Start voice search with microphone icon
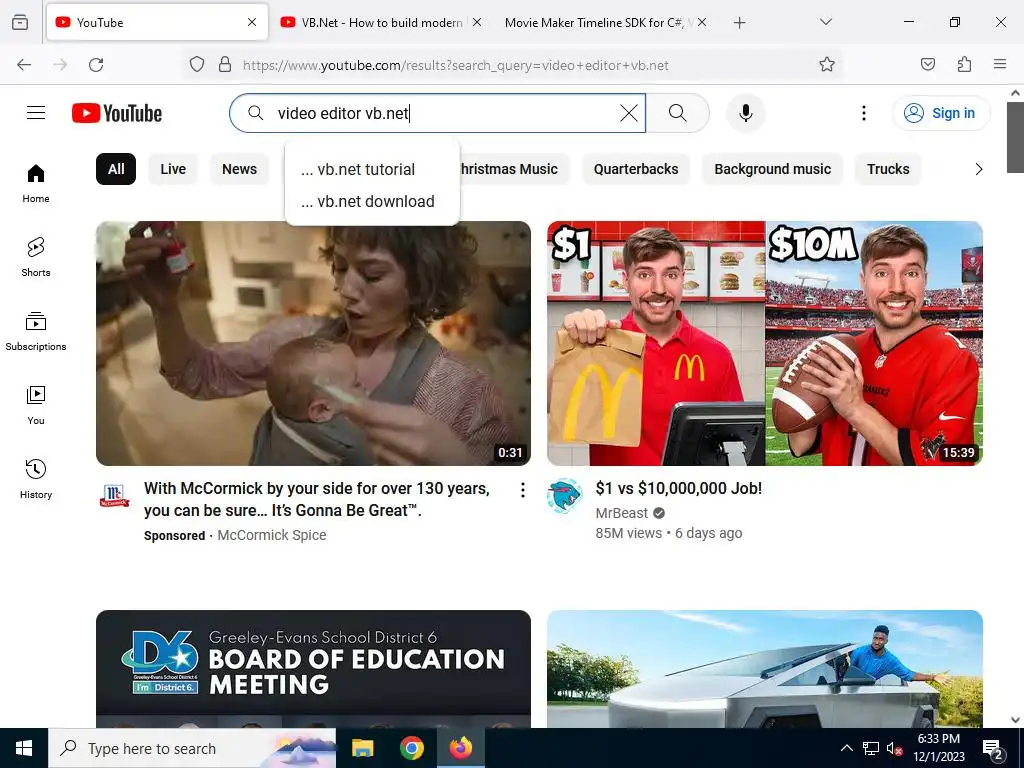 pos(745,113)
